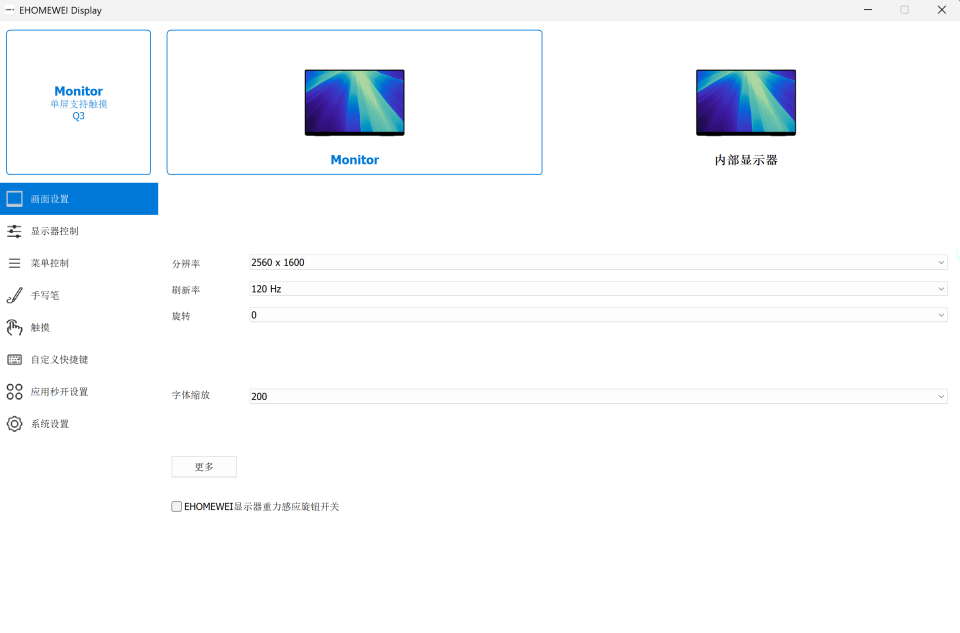The height and width of the screenshot is (633, 960).
Task: Click the 应用秒开设置 four-circles icon
Action: (14, 392)
